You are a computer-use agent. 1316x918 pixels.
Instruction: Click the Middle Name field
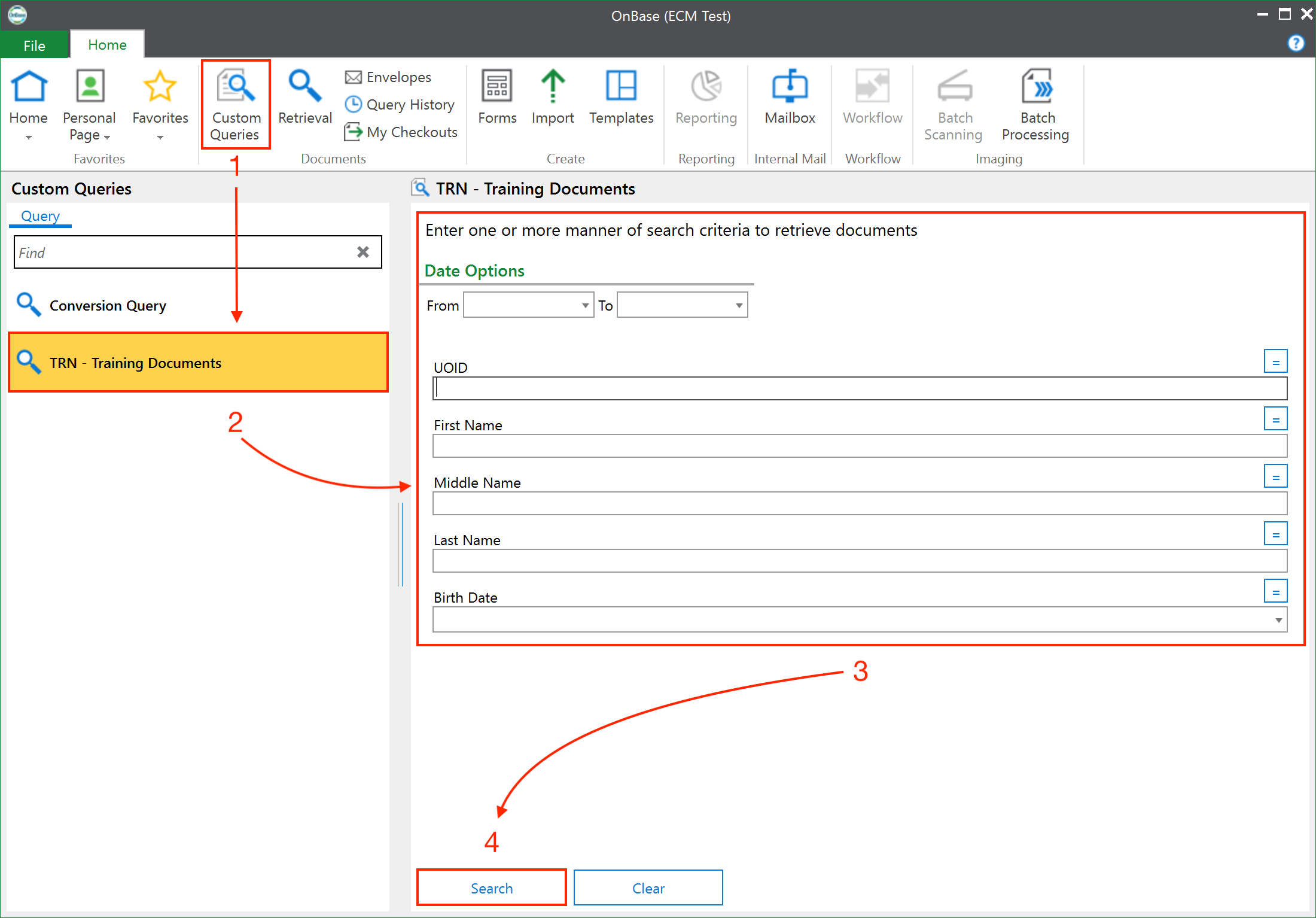coord(860,503)
